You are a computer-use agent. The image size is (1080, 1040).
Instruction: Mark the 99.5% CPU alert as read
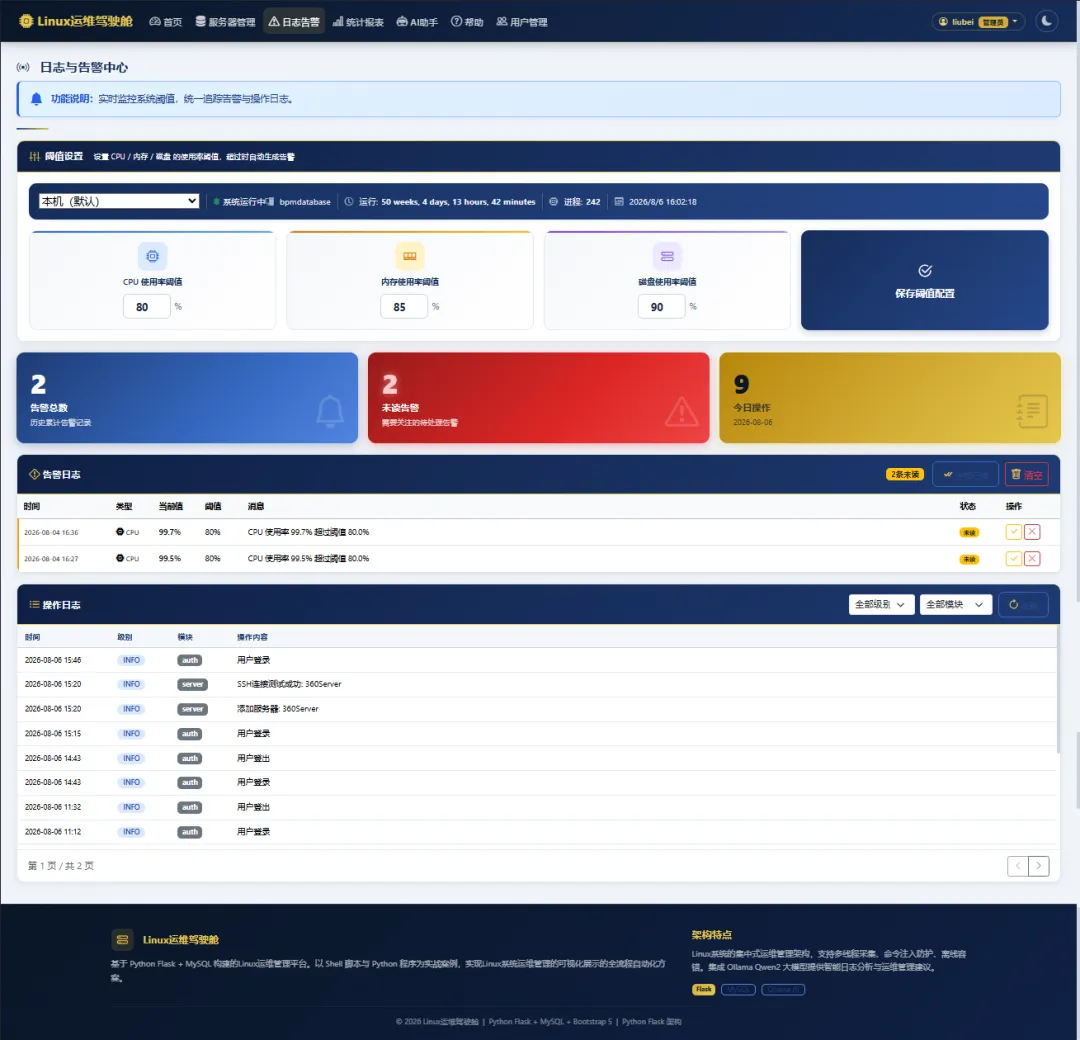1013,559
